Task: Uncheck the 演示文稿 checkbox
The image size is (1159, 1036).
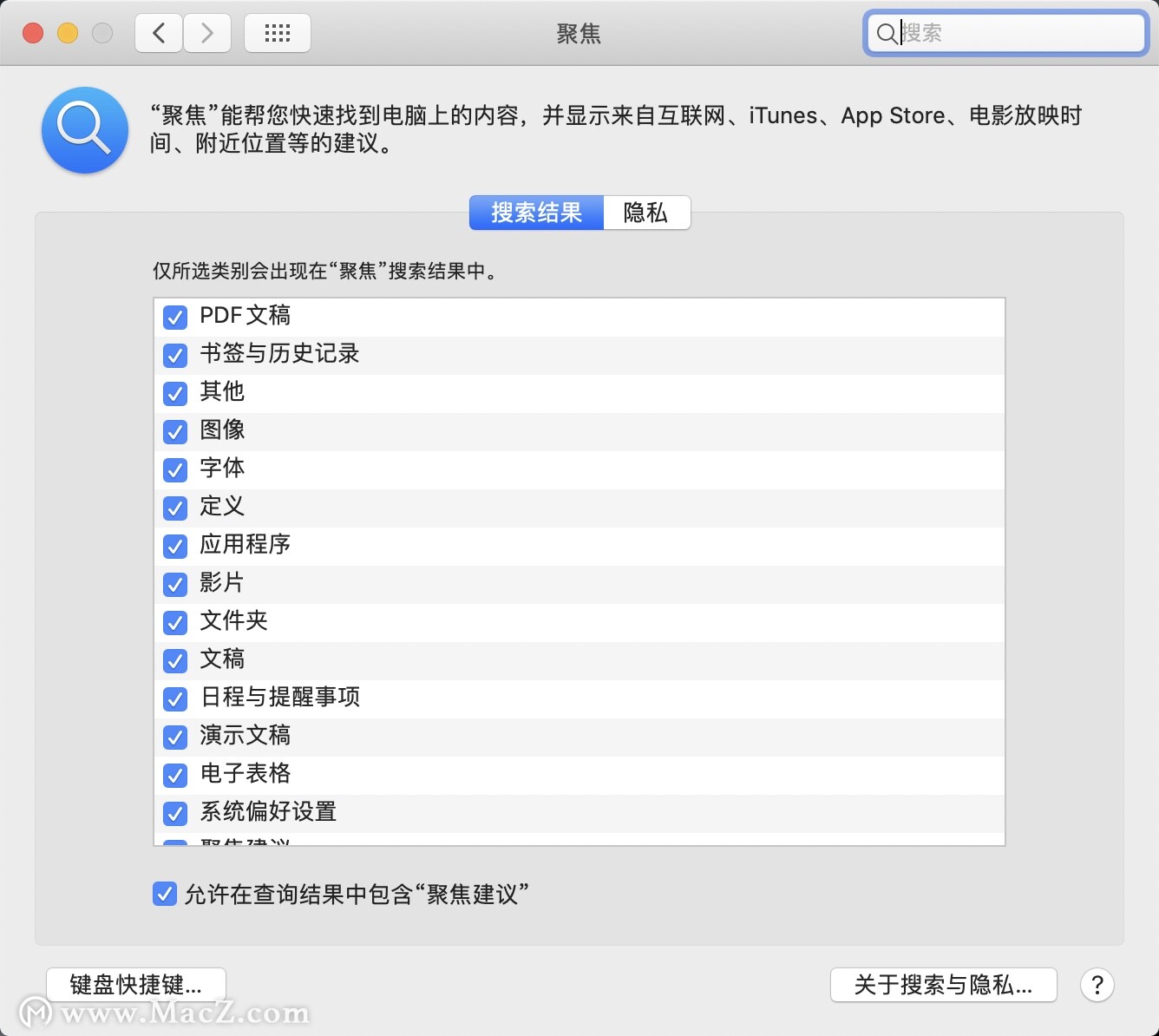Action: (175, 737)
